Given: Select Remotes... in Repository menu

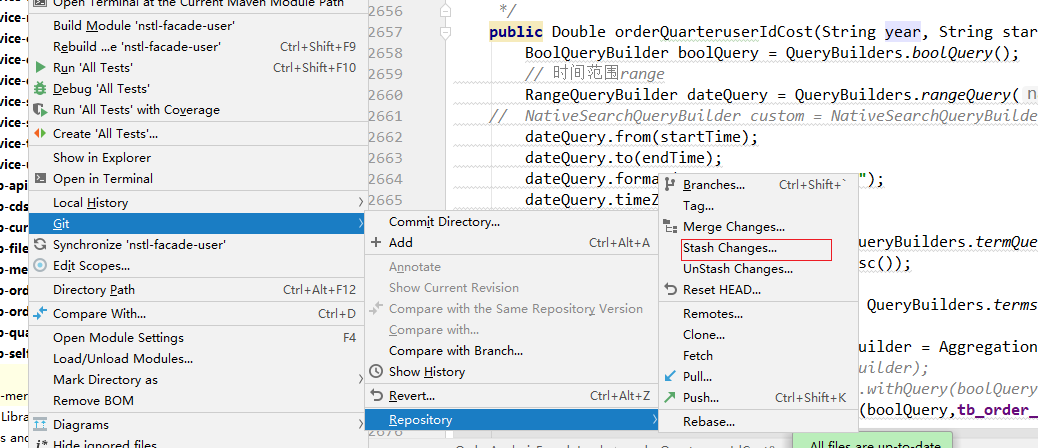Looking at the screenshot, I should pos(757,314).
